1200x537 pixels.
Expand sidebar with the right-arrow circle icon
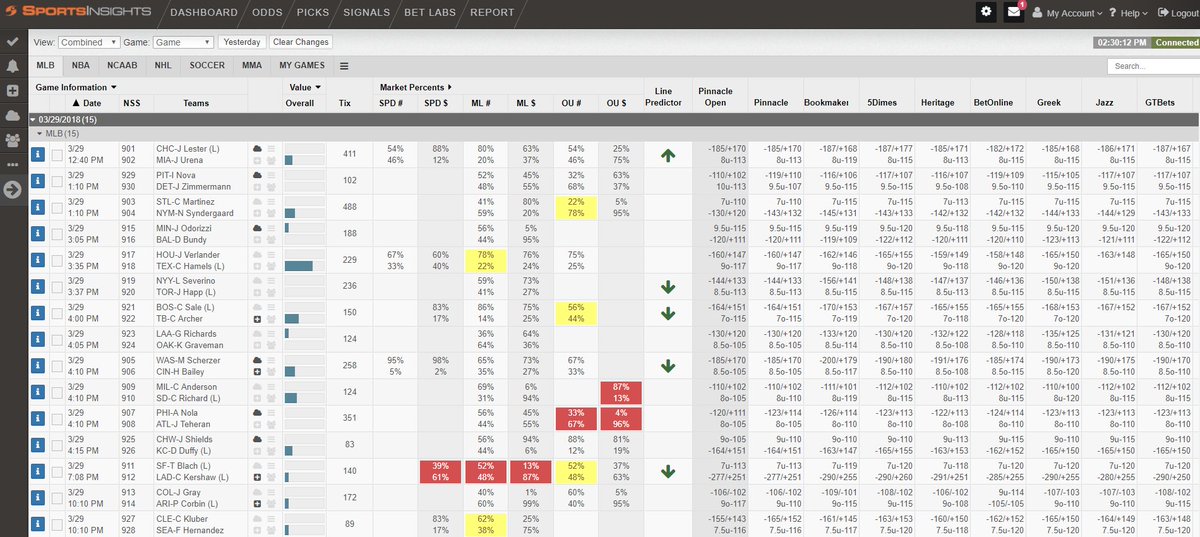pyautogui.click(x=12, y=190)
